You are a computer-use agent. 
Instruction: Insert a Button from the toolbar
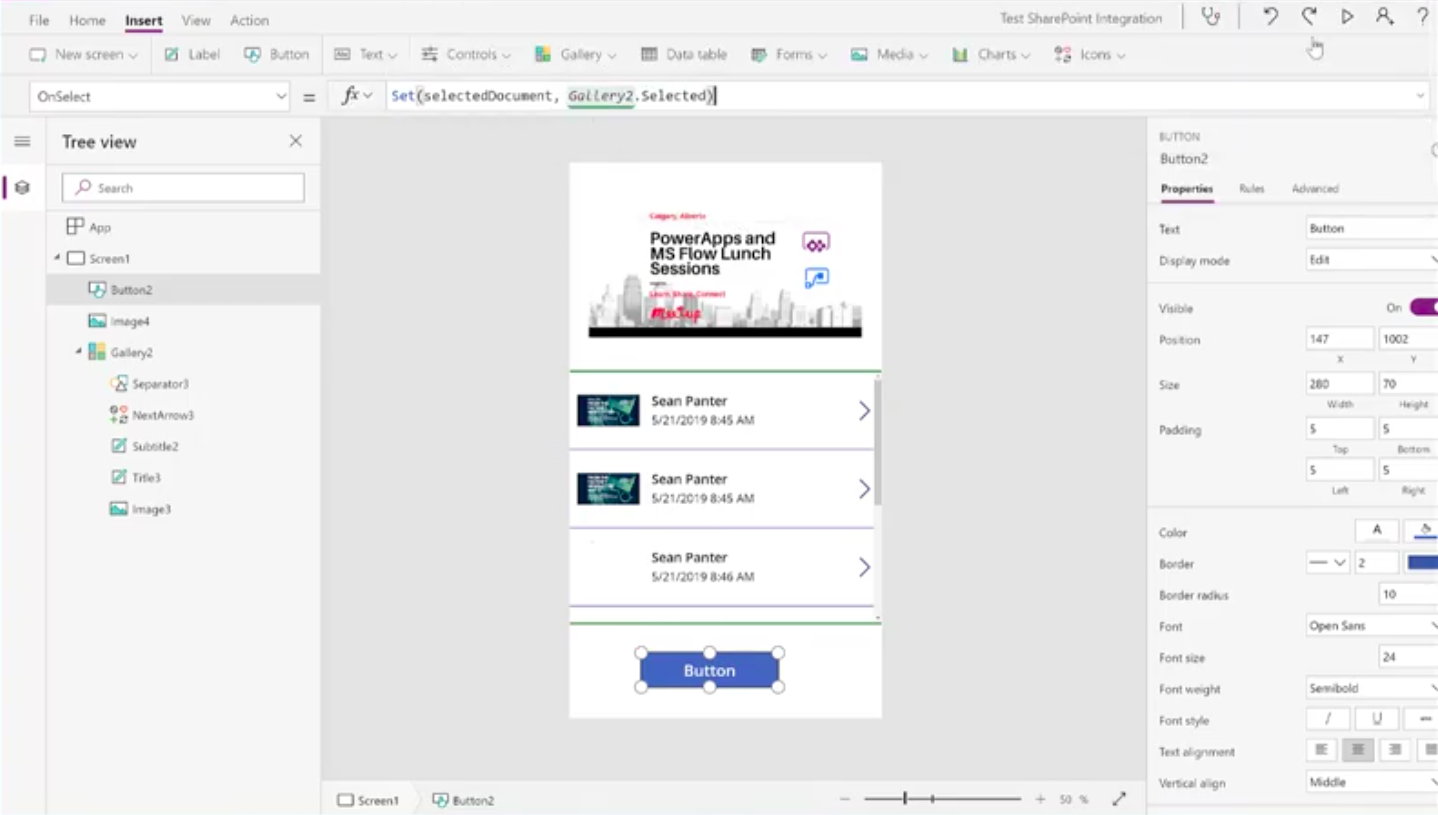[277, 54]
